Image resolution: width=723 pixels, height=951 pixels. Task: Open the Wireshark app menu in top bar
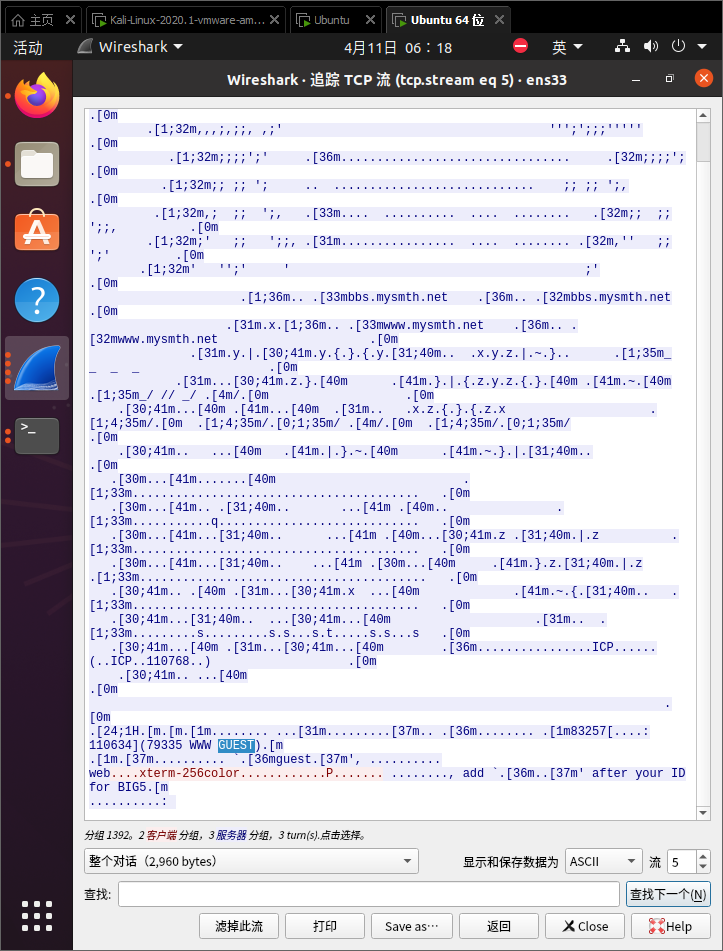pyautogui.click(x=131, y=47)
